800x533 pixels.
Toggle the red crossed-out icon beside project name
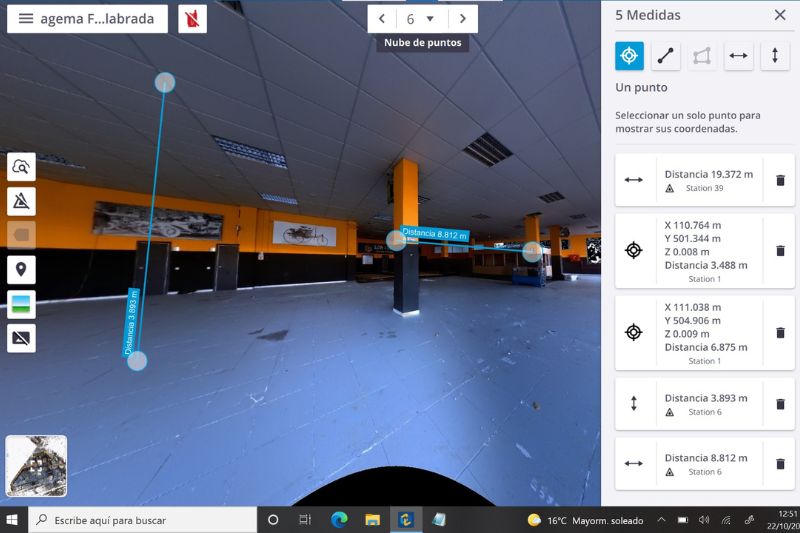[192, 19]
